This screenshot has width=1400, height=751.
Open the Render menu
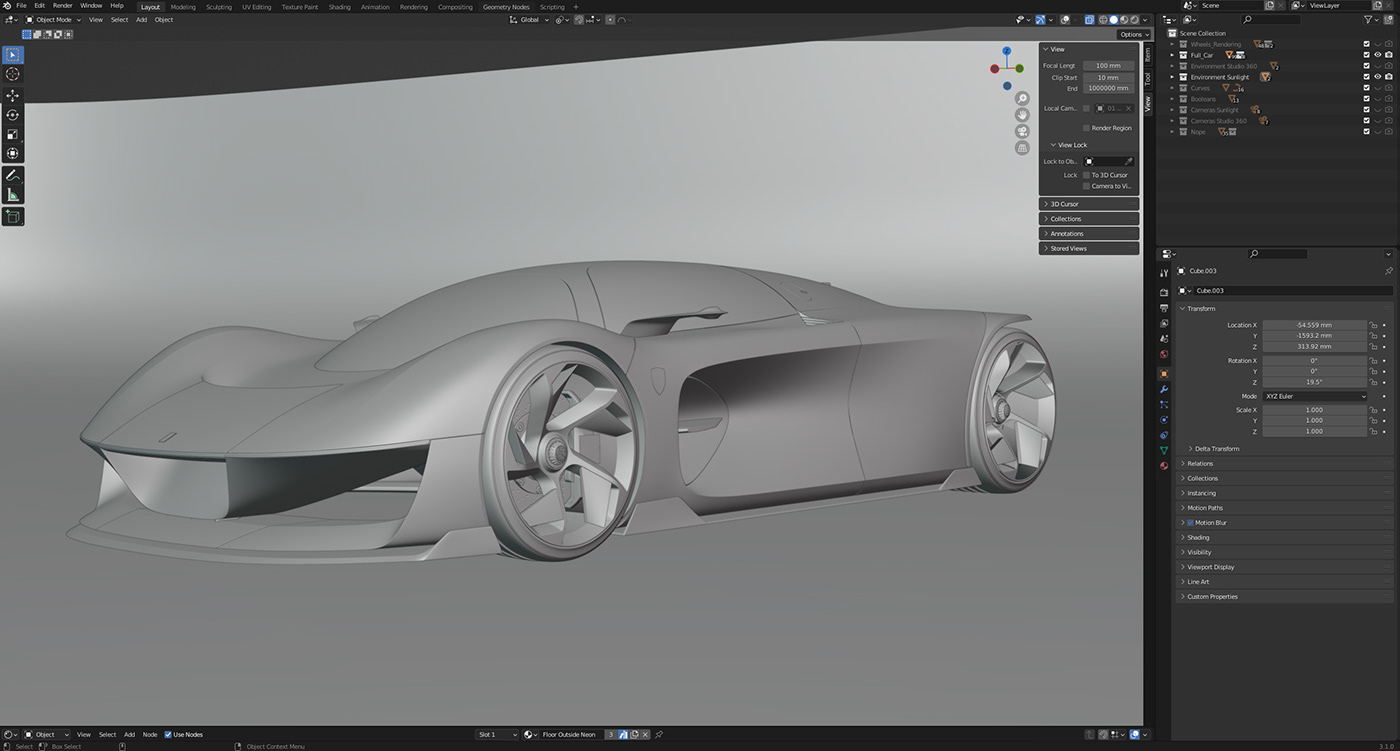click(63, 7)
